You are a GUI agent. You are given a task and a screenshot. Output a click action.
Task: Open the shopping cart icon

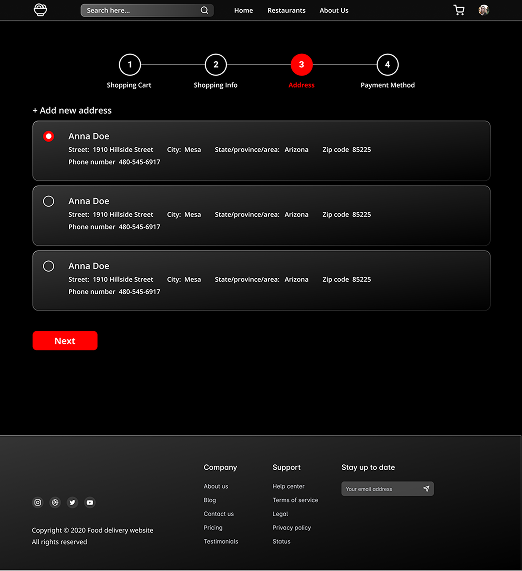point(459,10)
